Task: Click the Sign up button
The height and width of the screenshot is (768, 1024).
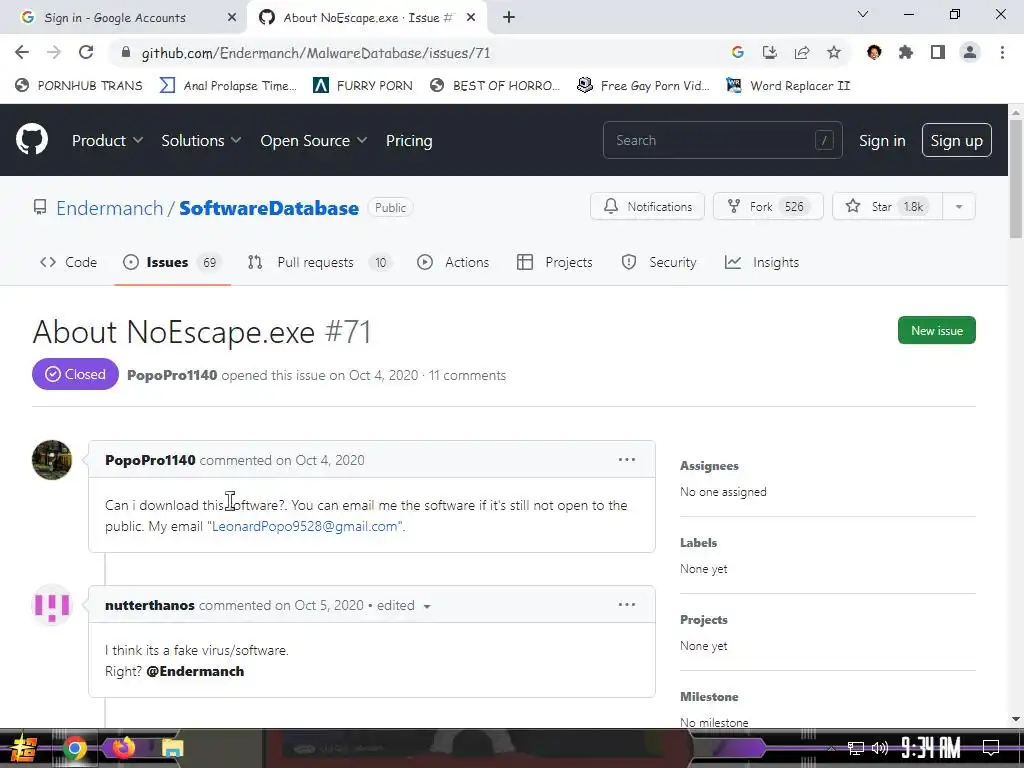Action: tap(956, 140)
